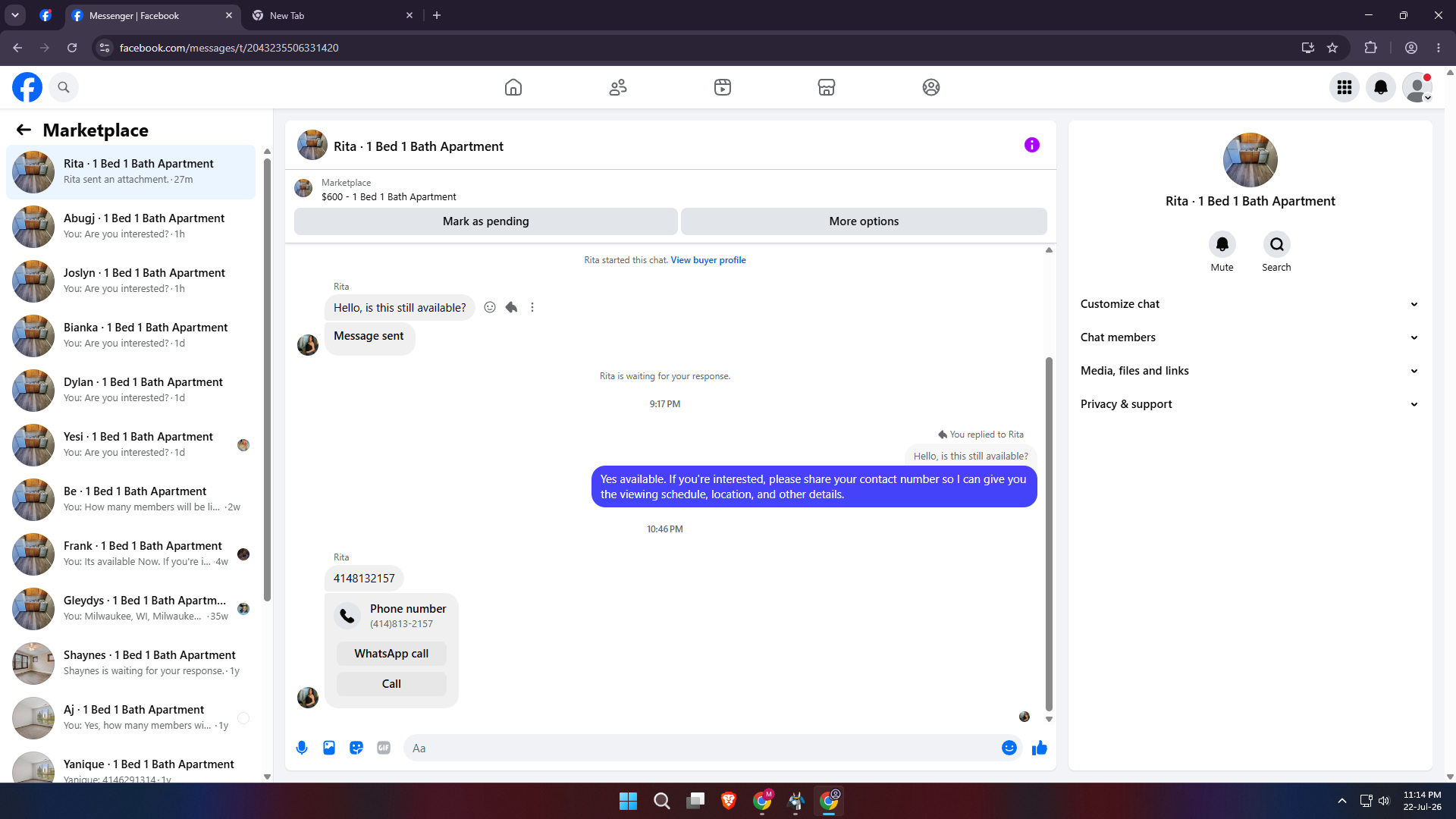Send a thumbs-up like
The height and width of the screenshot is (819, 1456).
[x=1040, y=748]
